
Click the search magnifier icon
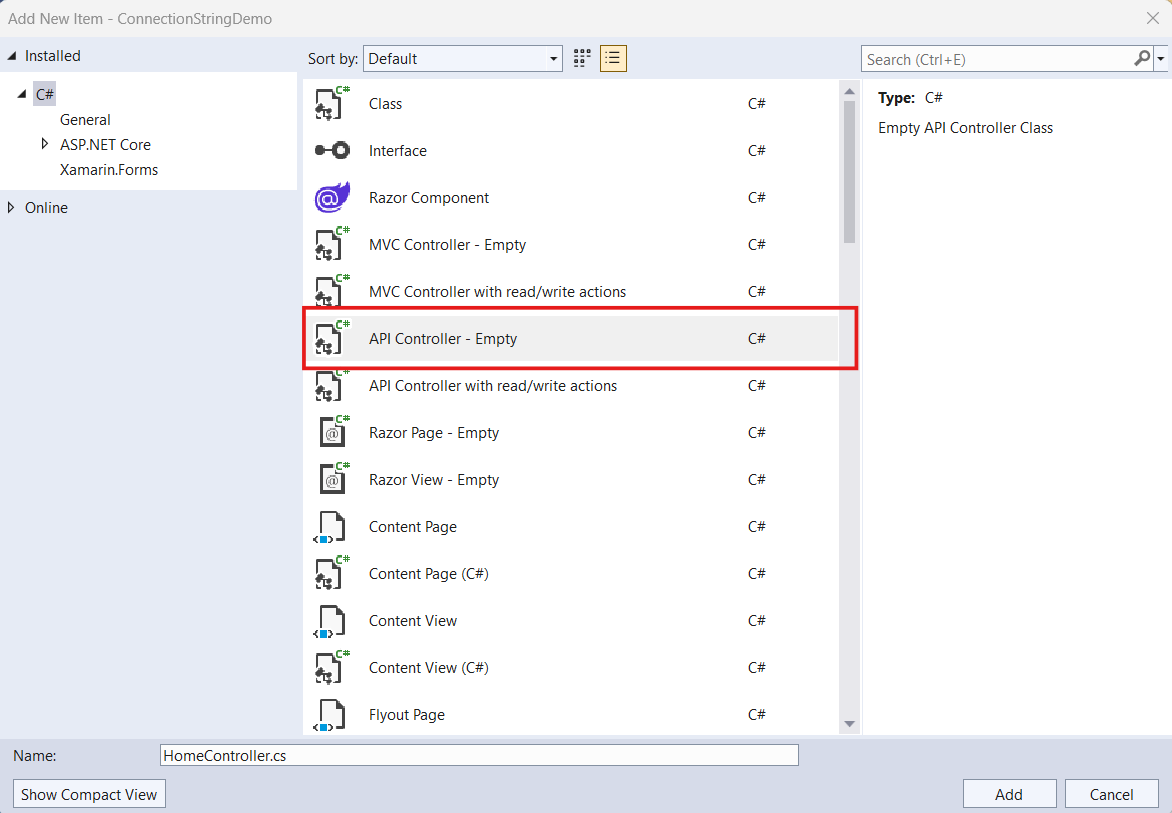1141,58
